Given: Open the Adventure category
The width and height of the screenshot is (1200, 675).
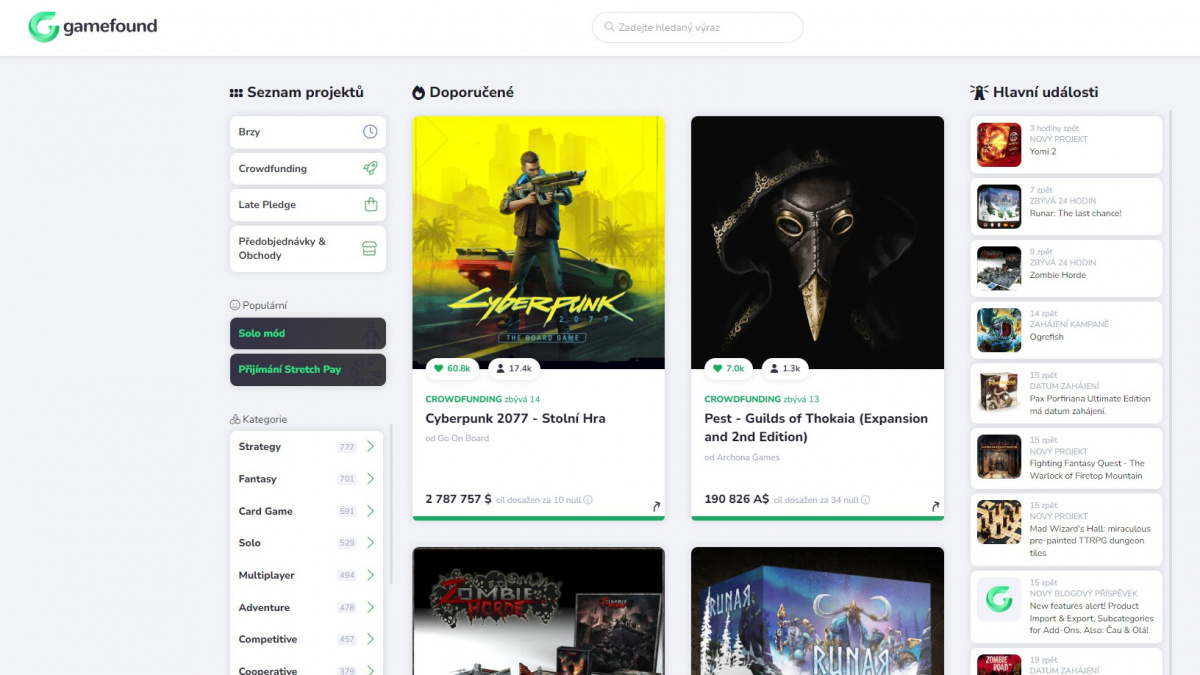Looking at the screenshot, I should pyautogui.click(x=307, y=607).
